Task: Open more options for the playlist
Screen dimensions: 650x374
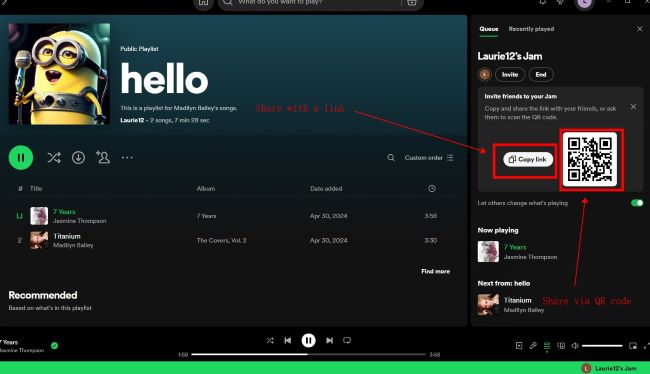Action: coord(127,158)
